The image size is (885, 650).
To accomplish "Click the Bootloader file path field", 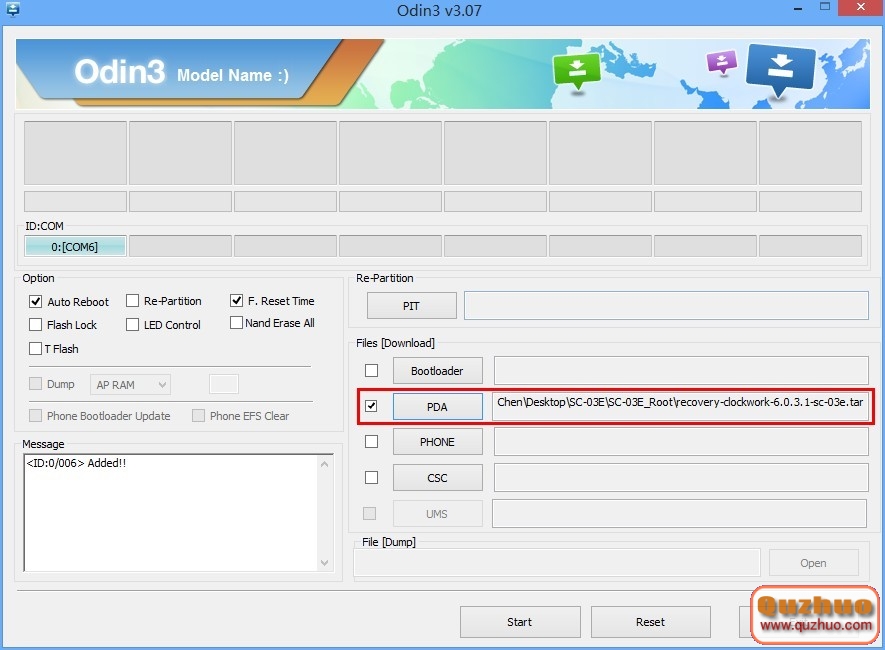I will pos(681,370).
